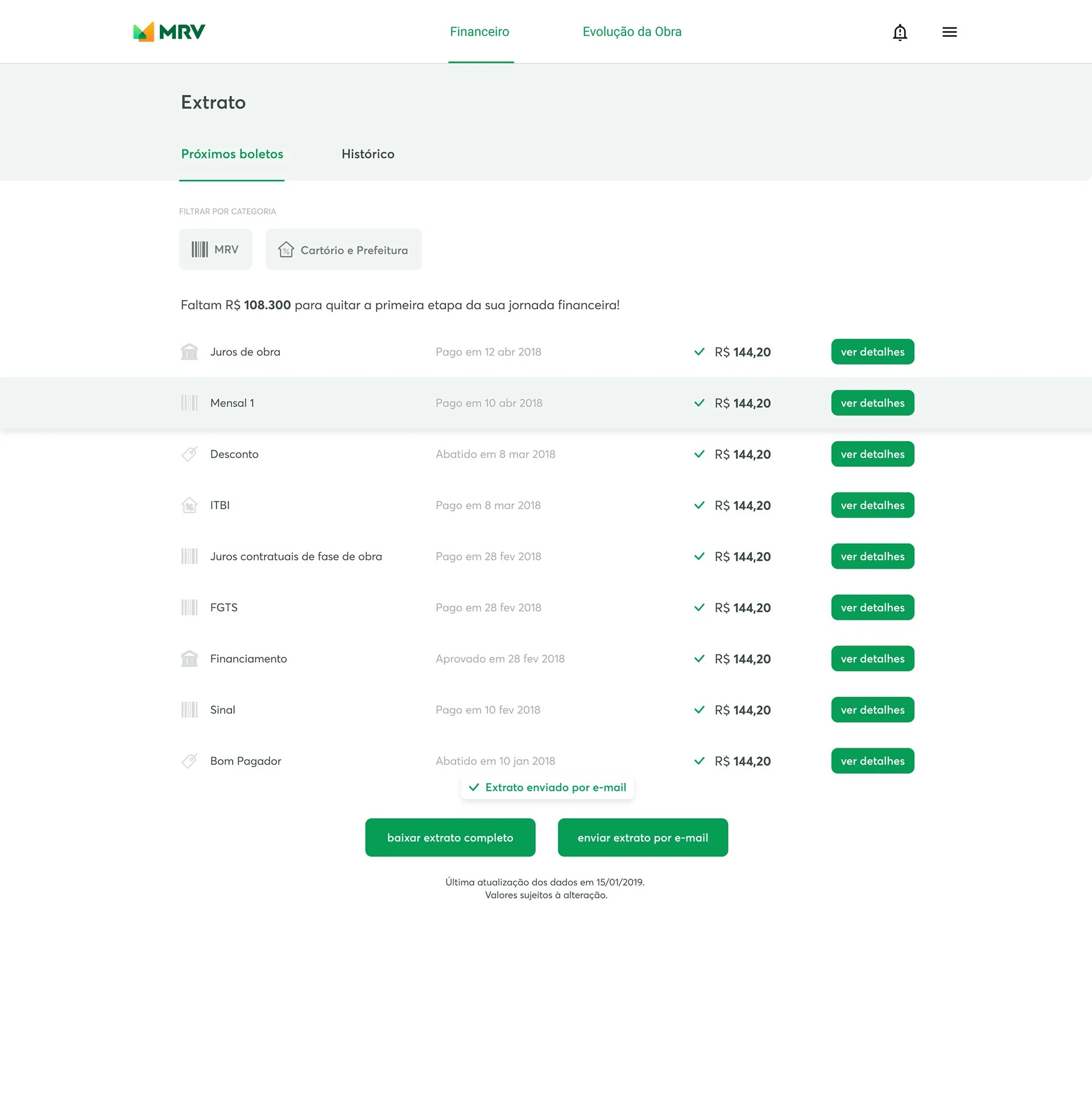1092x1114 pixels.
Task: Click the bank icon beside Juros de obra
Action: pyautogui.click(x=189, y=351)
